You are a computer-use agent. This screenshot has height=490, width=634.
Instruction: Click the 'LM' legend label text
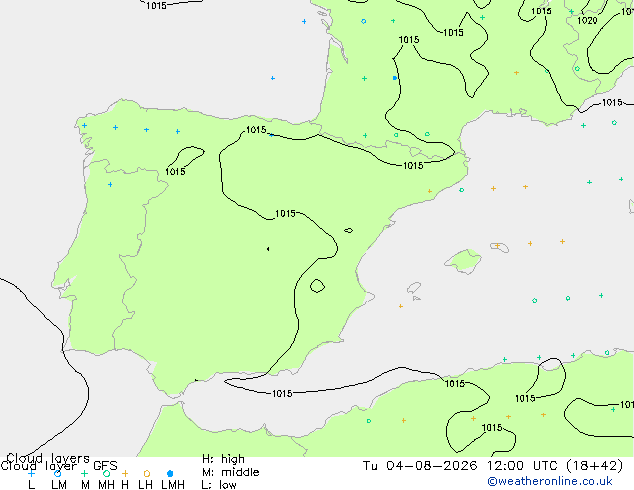pos(59,485)
